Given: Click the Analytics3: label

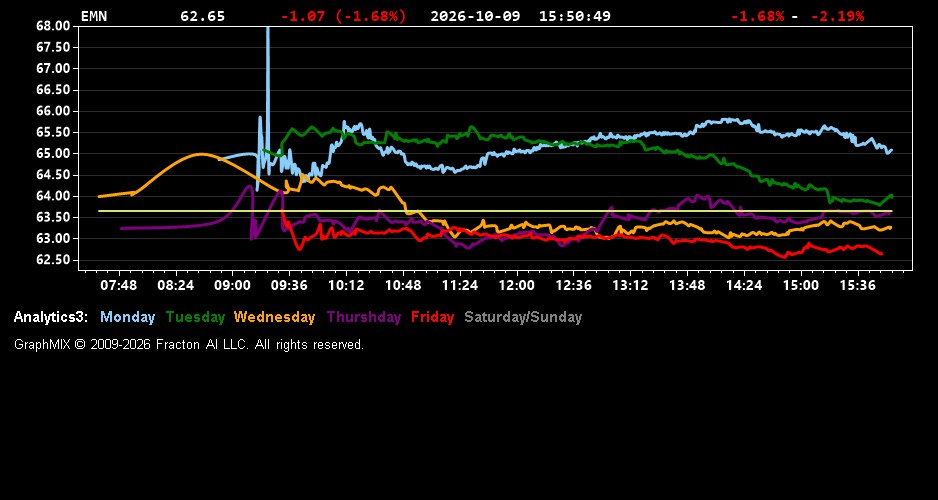Looking at the screenshot, I should click(x=51, y=317).
